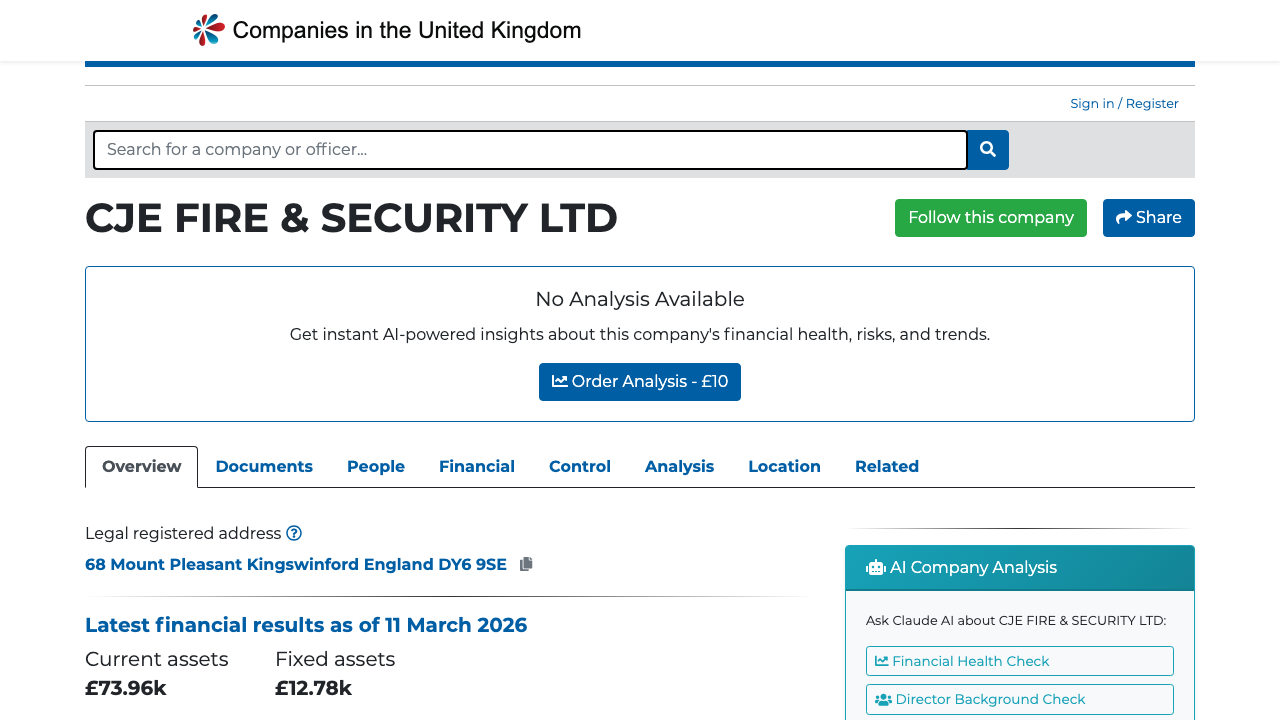Switch to the Control tab

point(579,466)
